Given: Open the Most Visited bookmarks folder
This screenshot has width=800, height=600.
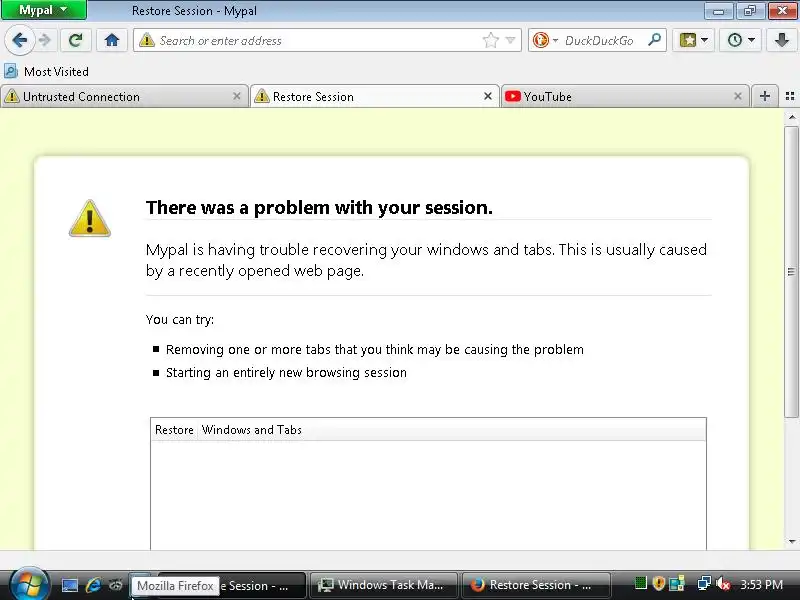Looking at the screenshot, I should 47,71.
